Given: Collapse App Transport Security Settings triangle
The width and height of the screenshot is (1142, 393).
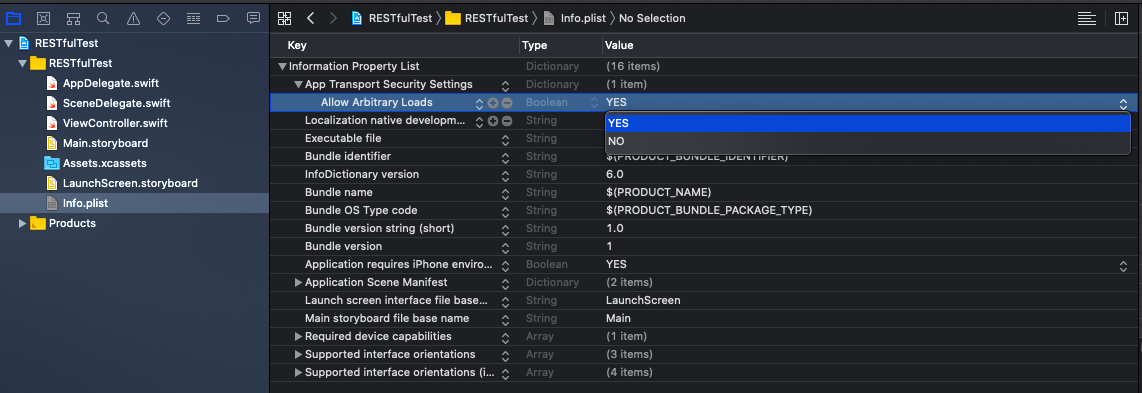Looking at the screenshot, I should coord(299,84).
